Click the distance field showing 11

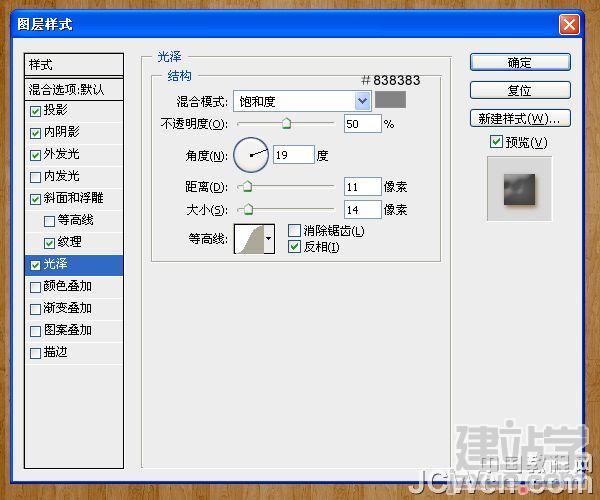[x=362, y=187]
